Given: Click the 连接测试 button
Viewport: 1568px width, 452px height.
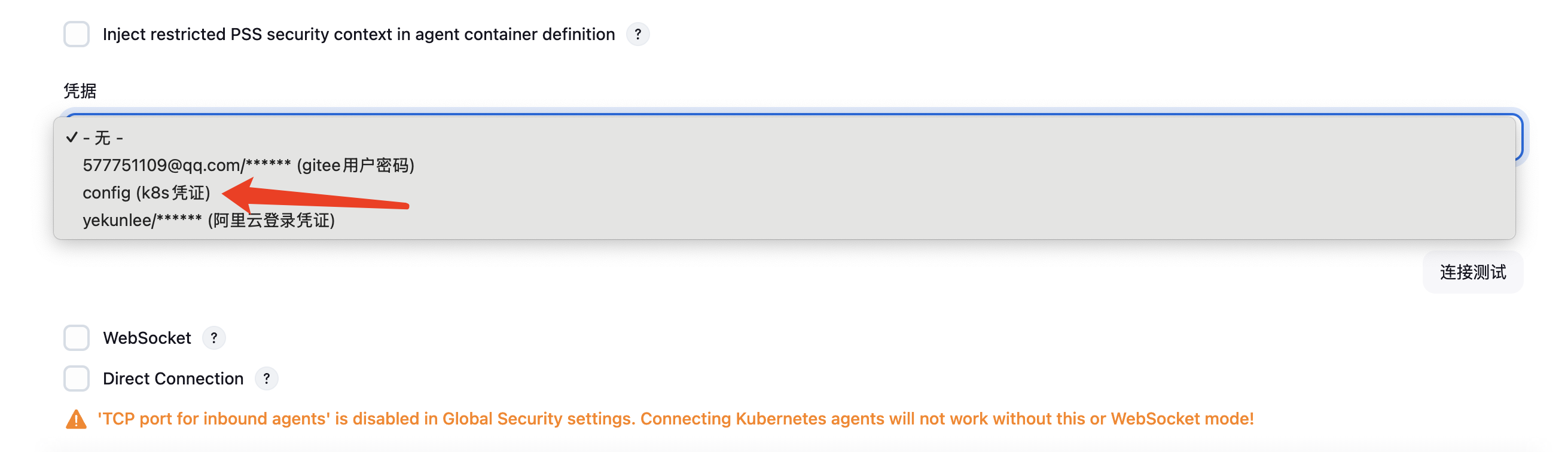Looking at the screenshot, I should 1472,272.
